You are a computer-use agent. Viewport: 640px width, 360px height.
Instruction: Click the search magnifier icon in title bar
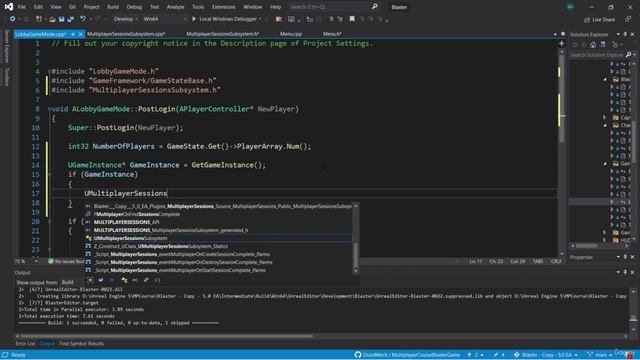click(374, 7)
